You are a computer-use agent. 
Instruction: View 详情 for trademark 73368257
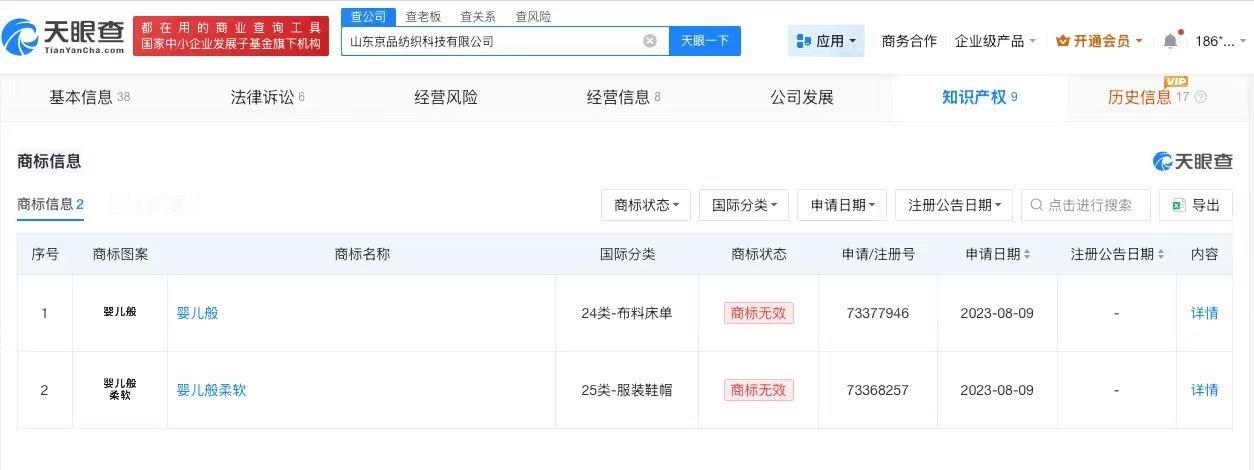[x=1205, y=390]
